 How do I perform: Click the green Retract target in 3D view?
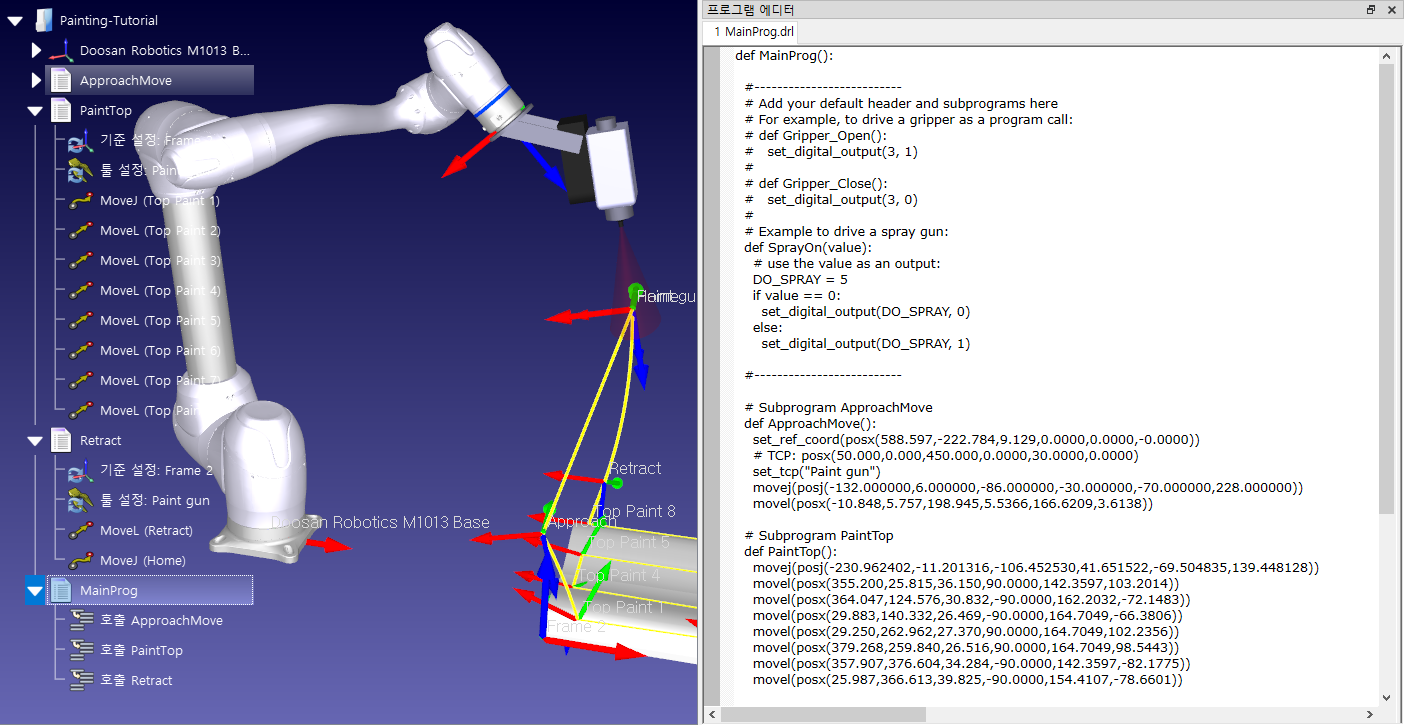tap(617, 483)
